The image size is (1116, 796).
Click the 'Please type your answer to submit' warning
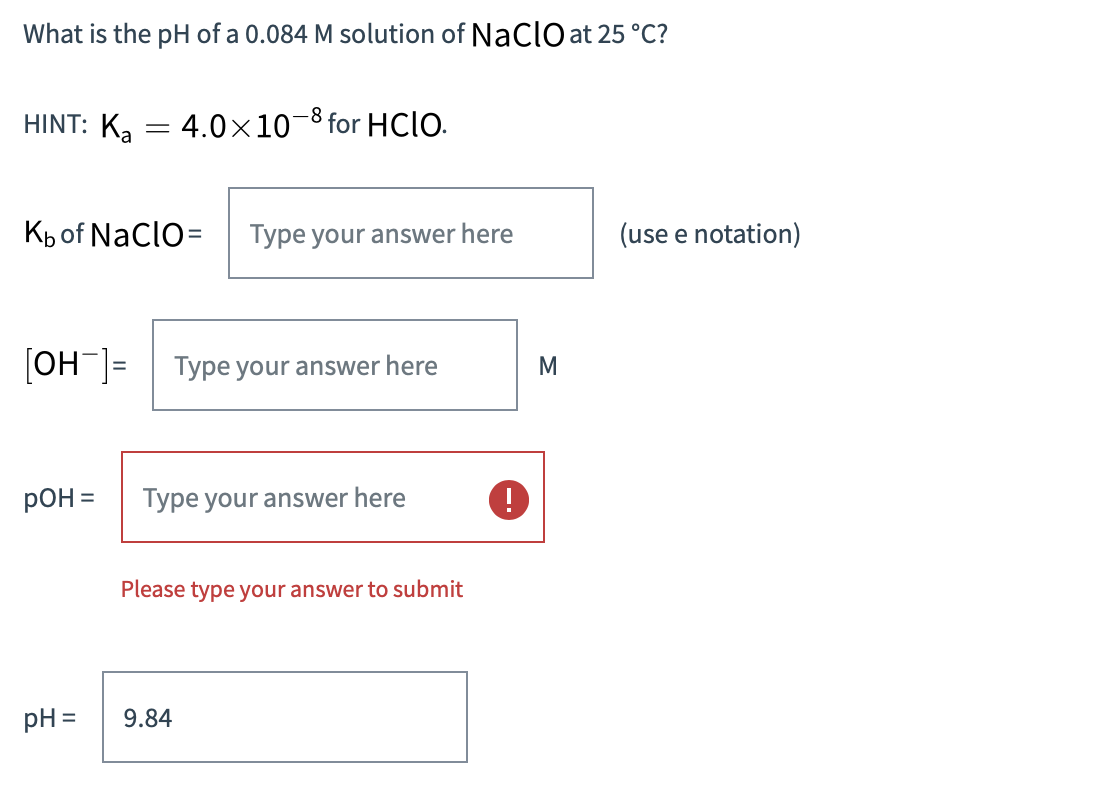(292, 589)
